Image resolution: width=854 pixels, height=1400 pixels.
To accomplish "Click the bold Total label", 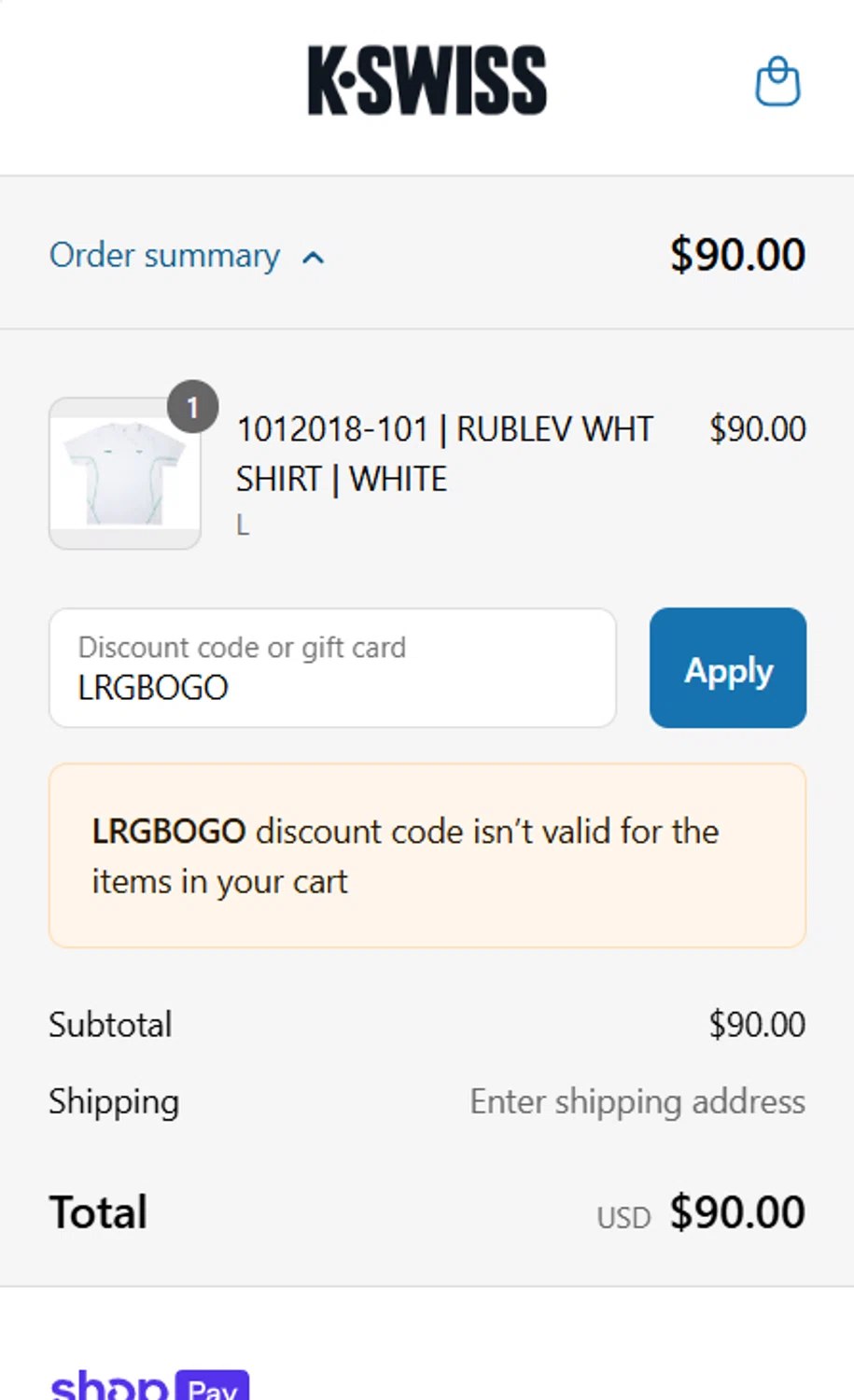I will 98,1212.
